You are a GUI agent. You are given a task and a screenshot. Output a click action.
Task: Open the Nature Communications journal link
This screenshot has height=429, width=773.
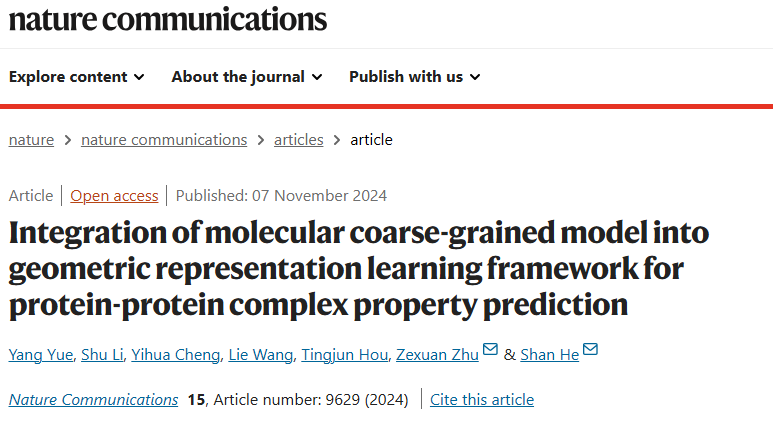[x=93, y=400]
